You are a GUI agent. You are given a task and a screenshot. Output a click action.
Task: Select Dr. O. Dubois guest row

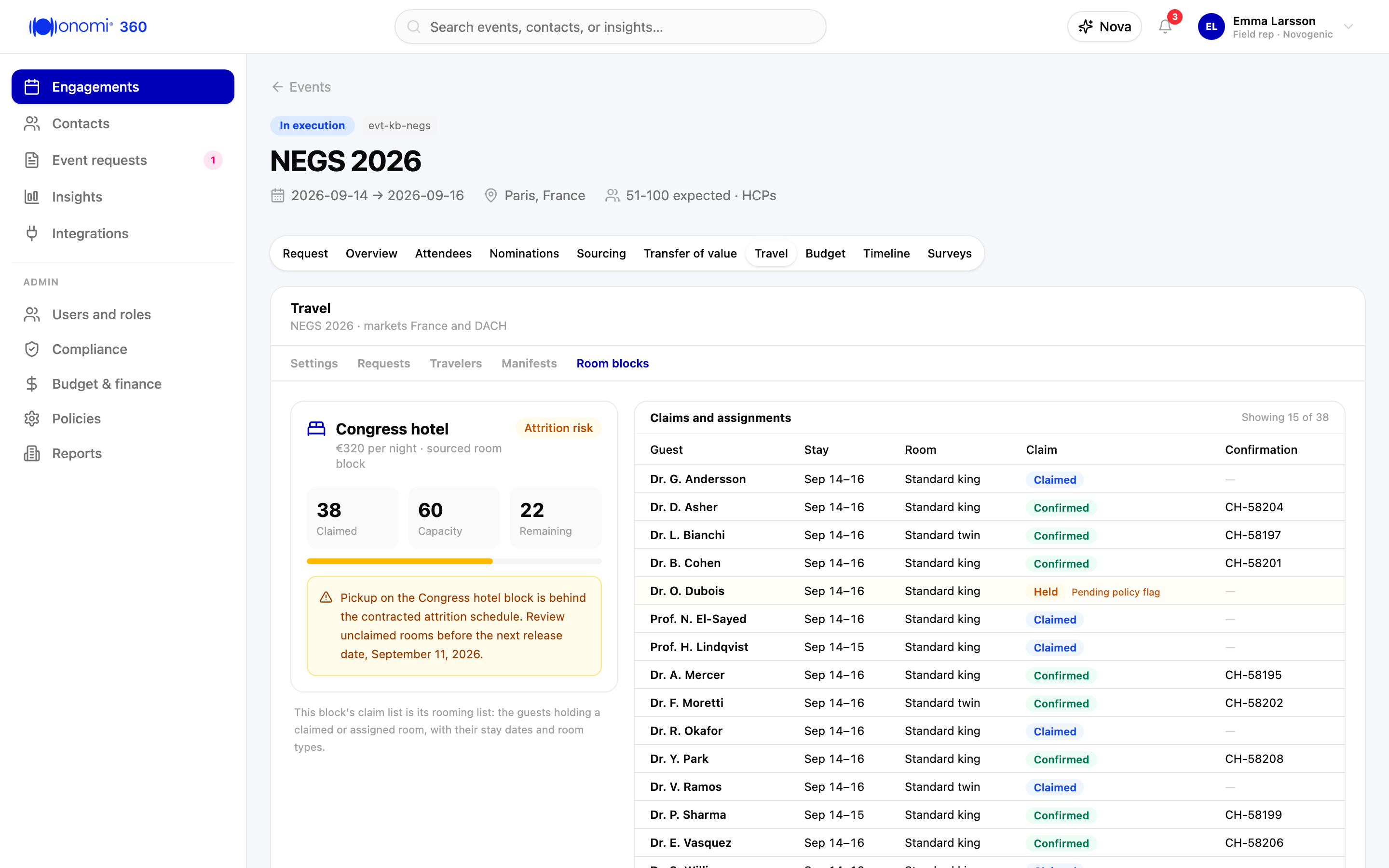click(989, 591)
